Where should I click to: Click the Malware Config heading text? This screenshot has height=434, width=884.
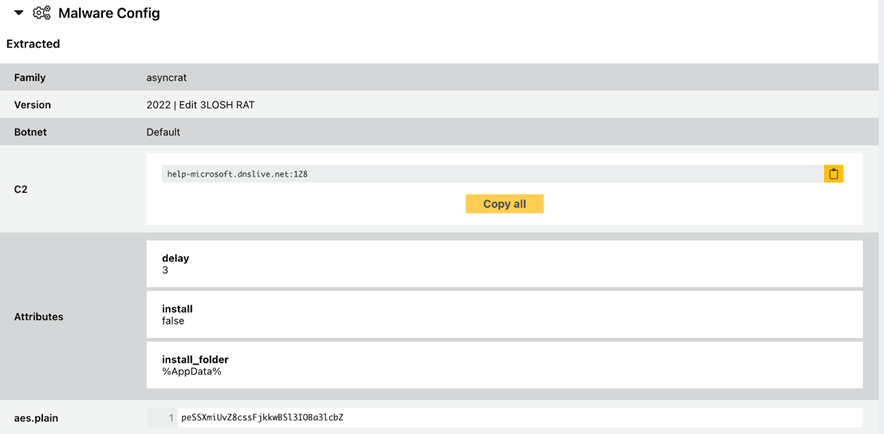click(x=109, y=14)
